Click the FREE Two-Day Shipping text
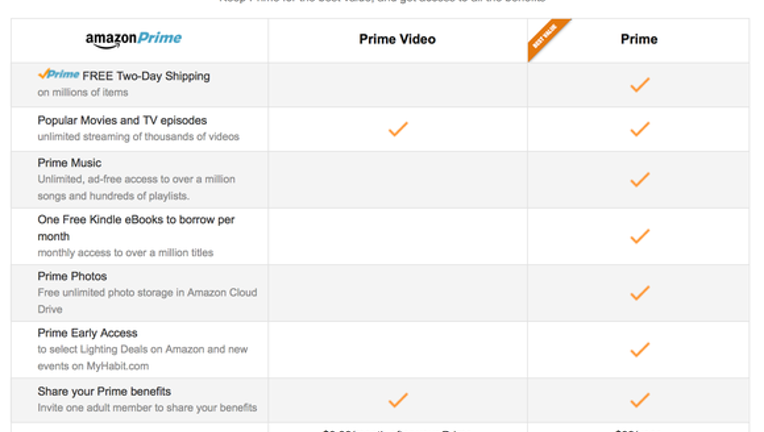Screen dimensions: 764x432 pos(146,76)
